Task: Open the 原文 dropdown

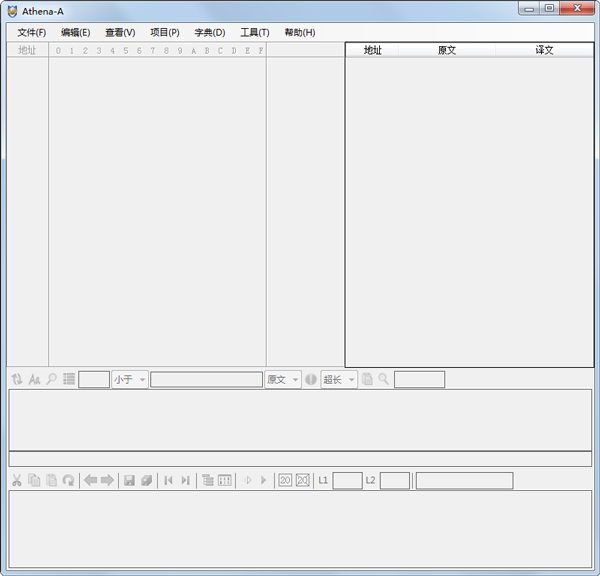Action: click(x=283, y=380)
